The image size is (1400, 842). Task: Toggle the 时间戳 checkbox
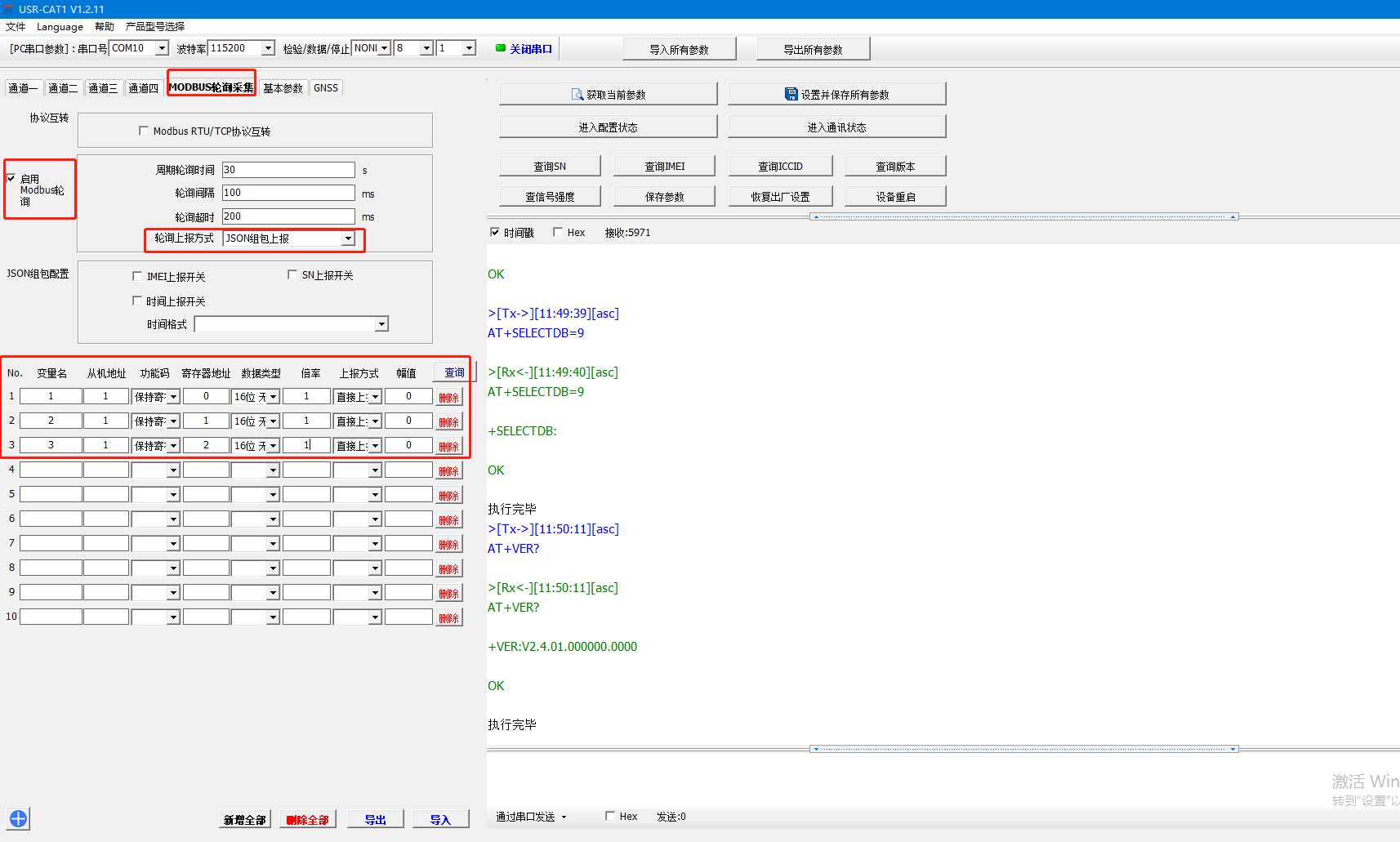click(x=494, y=232)
